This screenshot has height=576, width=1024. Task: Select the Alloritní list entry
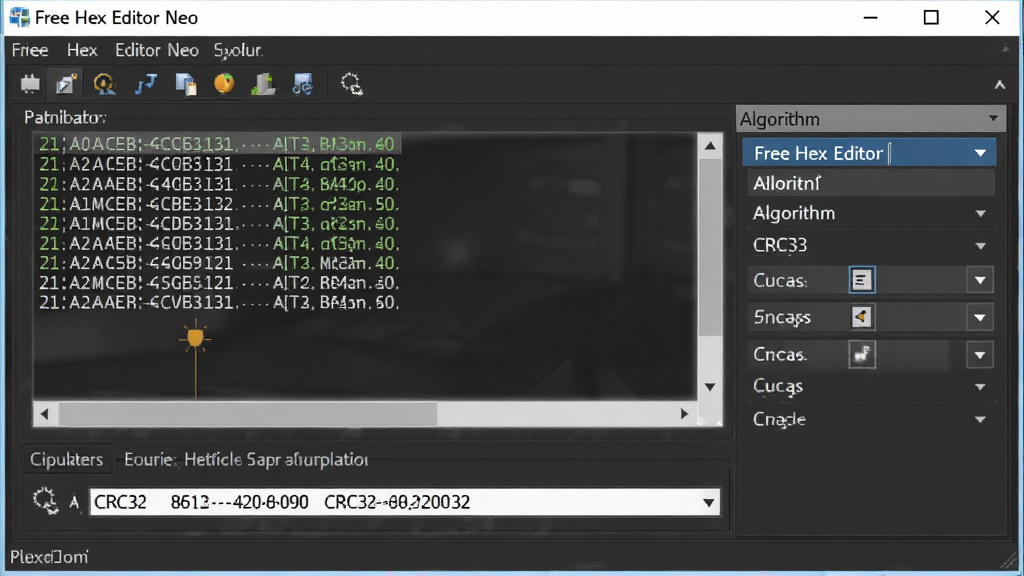pyautogui.click(x=871, y=183)
